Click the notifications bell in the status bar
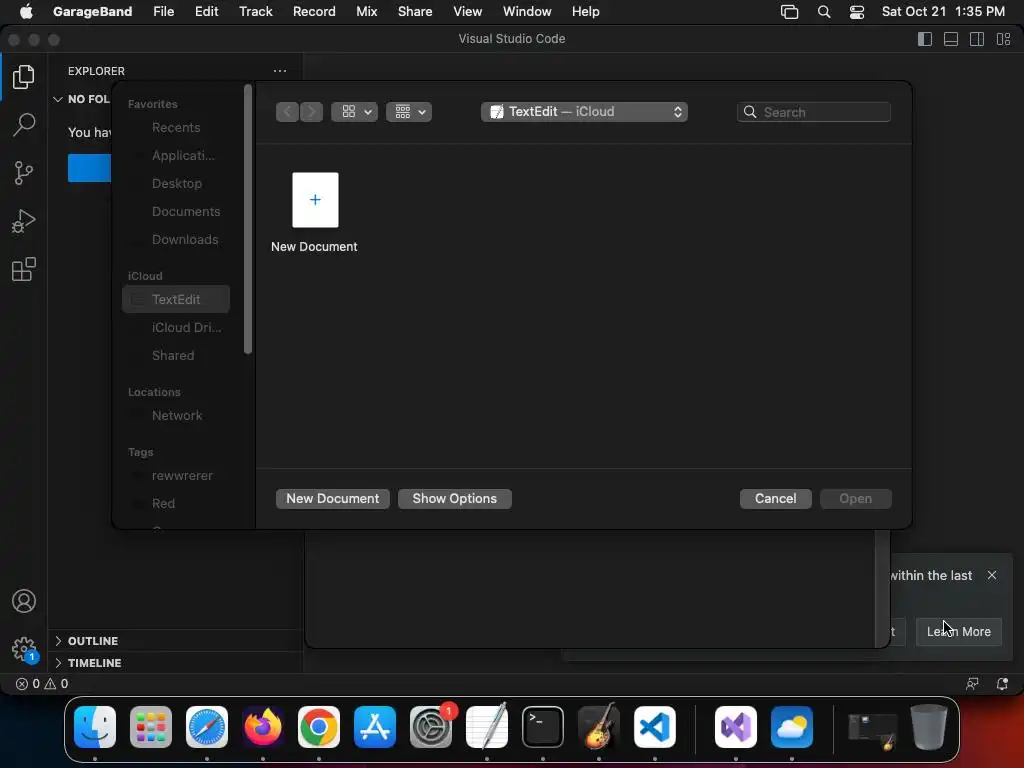Viewport: 1024px width, 768px height. click(x=1002, y=684)
